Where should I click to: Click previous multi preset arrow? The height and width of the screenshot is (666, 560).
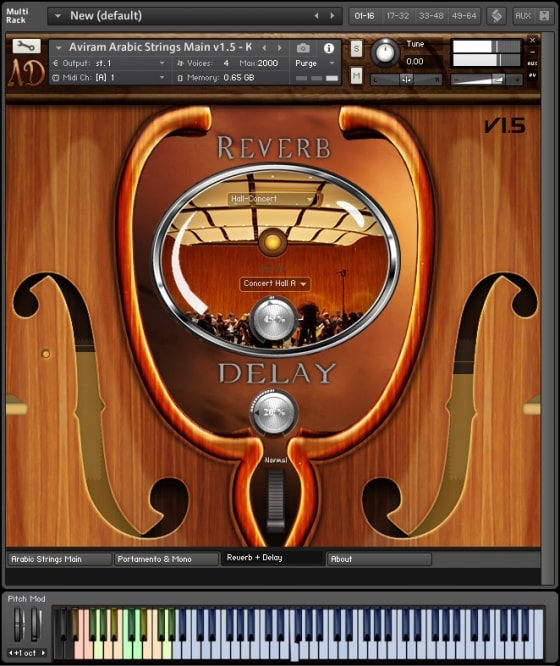point(317,16)
